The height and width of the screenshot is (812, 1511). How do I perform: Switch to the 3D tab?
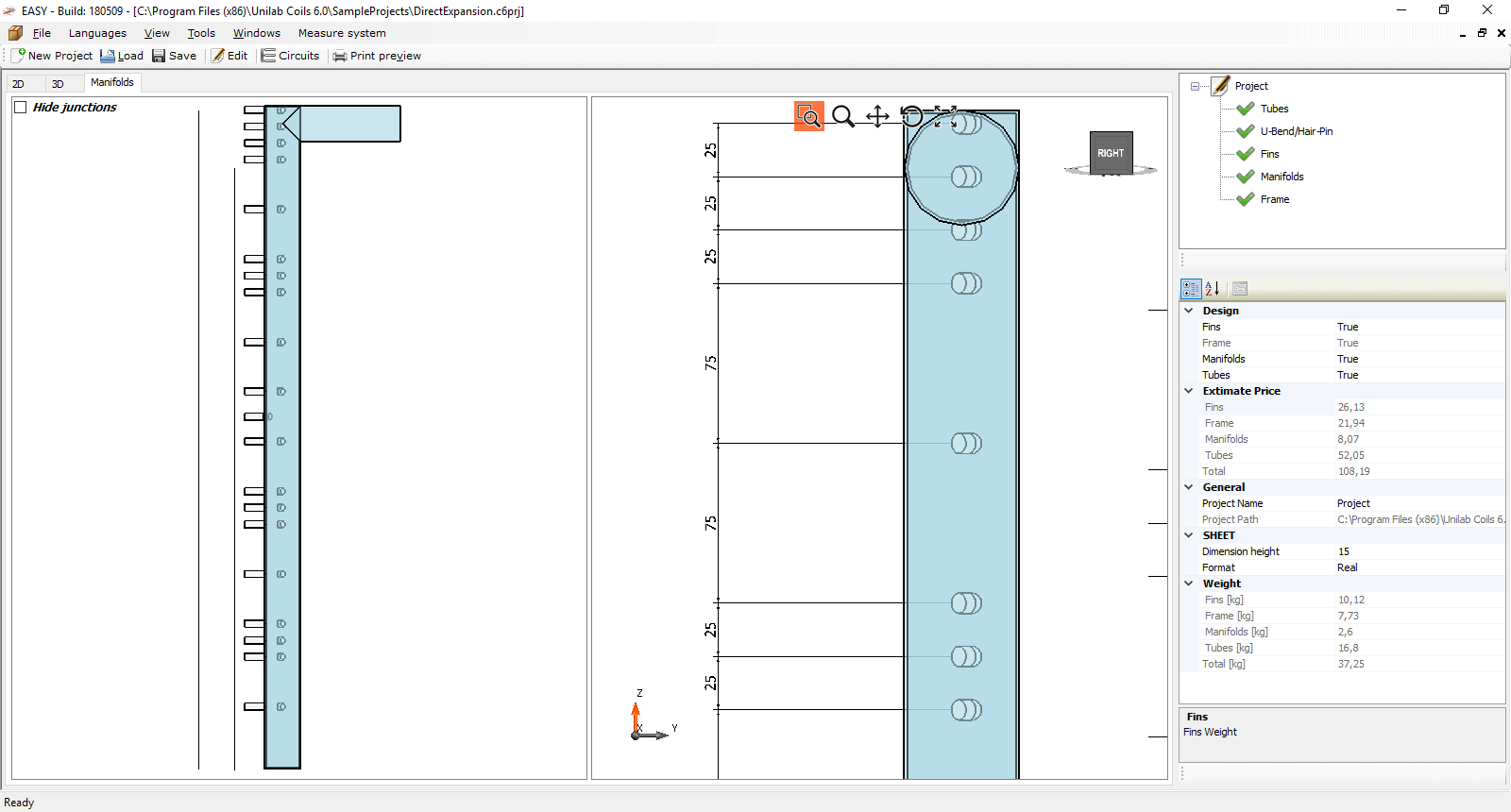coord(58,84)
